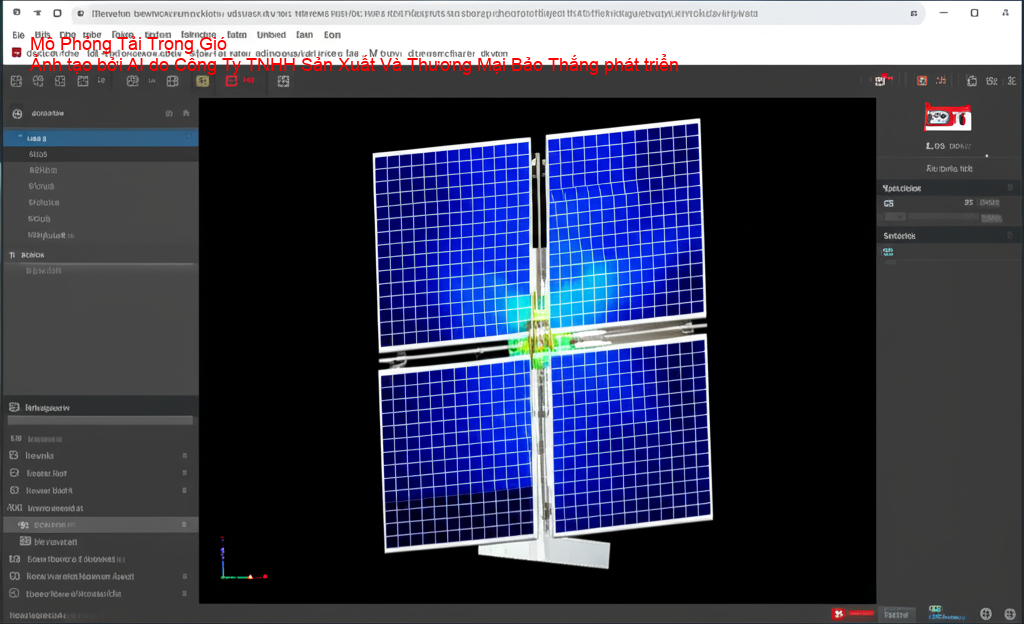1024x624 pixels.
Task: Click the pin icon in the left panel header
Action: tap(186, 113)
